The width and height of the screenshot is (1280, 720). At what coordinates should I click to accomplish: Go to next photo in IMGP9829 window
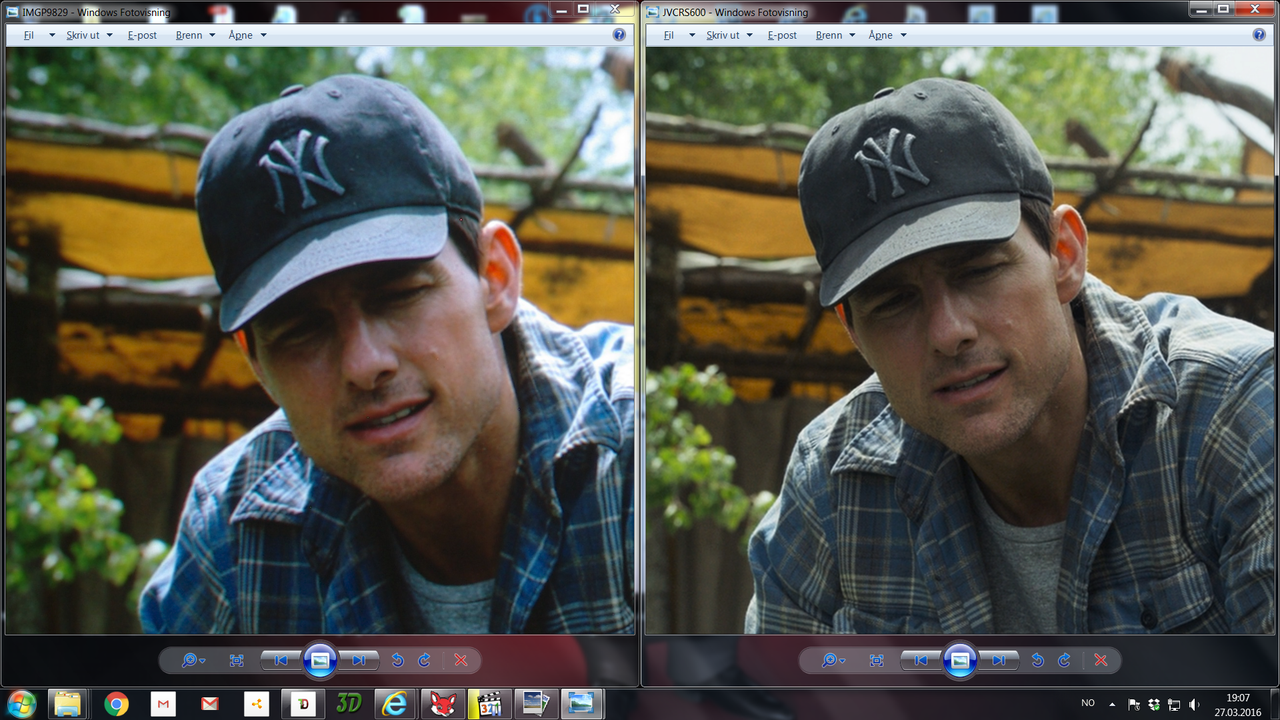coord(359,660)
